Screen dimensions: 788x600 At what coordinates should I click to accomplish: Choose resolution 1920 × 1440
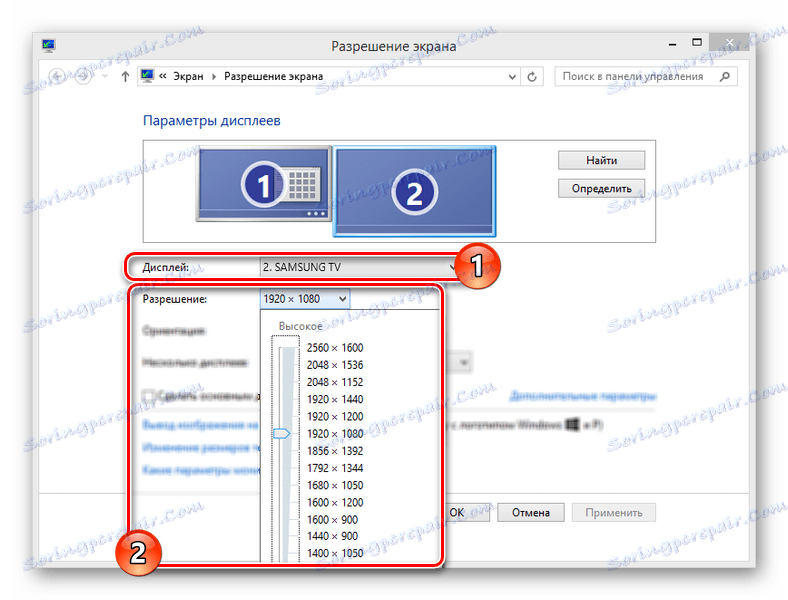335,399
